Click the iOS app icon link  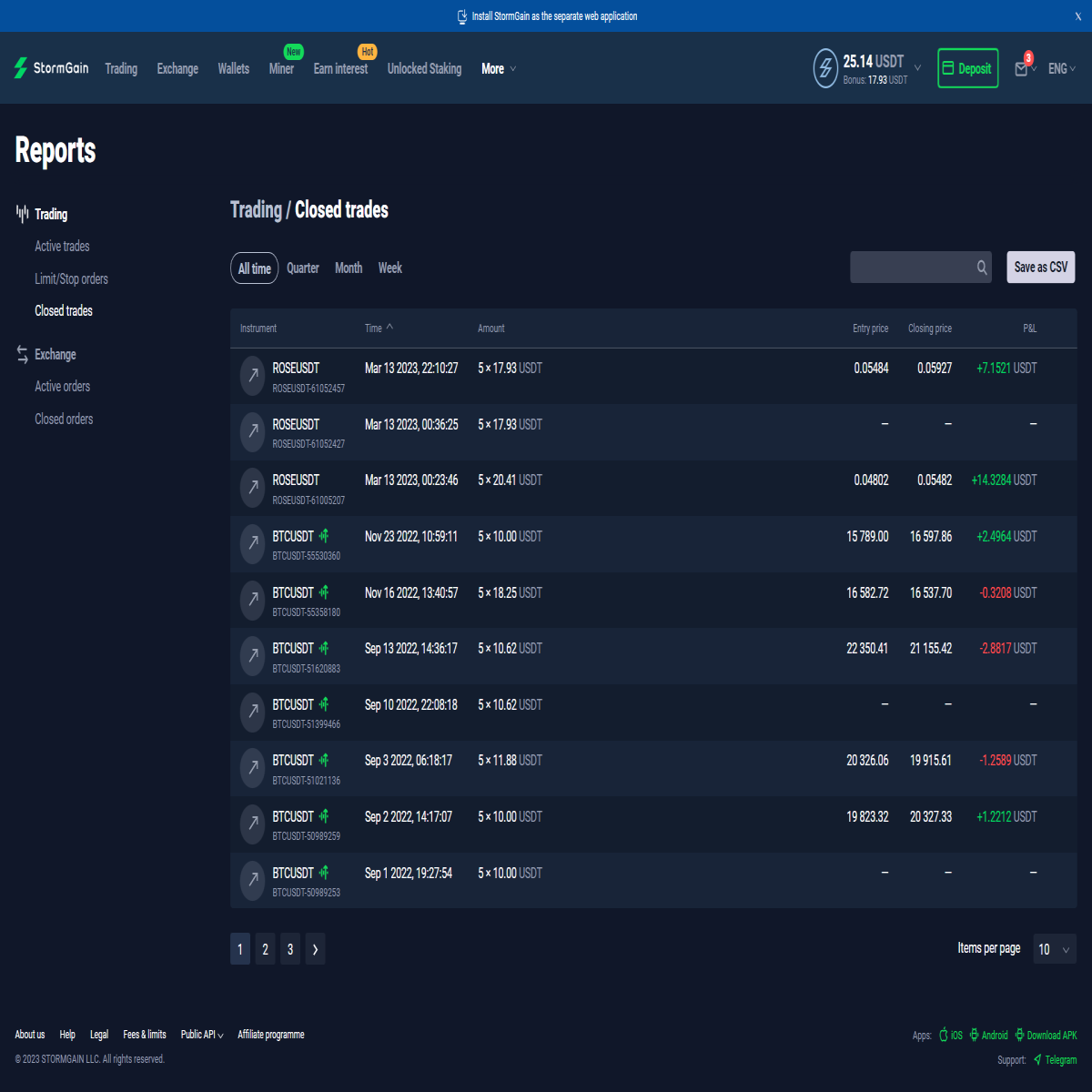pyautogui.click(x=951, y=1035)
